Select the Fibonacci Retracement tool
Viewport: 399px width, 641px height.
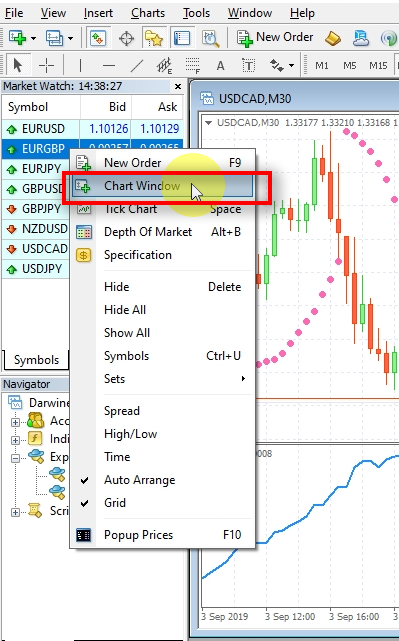point(193,65)
